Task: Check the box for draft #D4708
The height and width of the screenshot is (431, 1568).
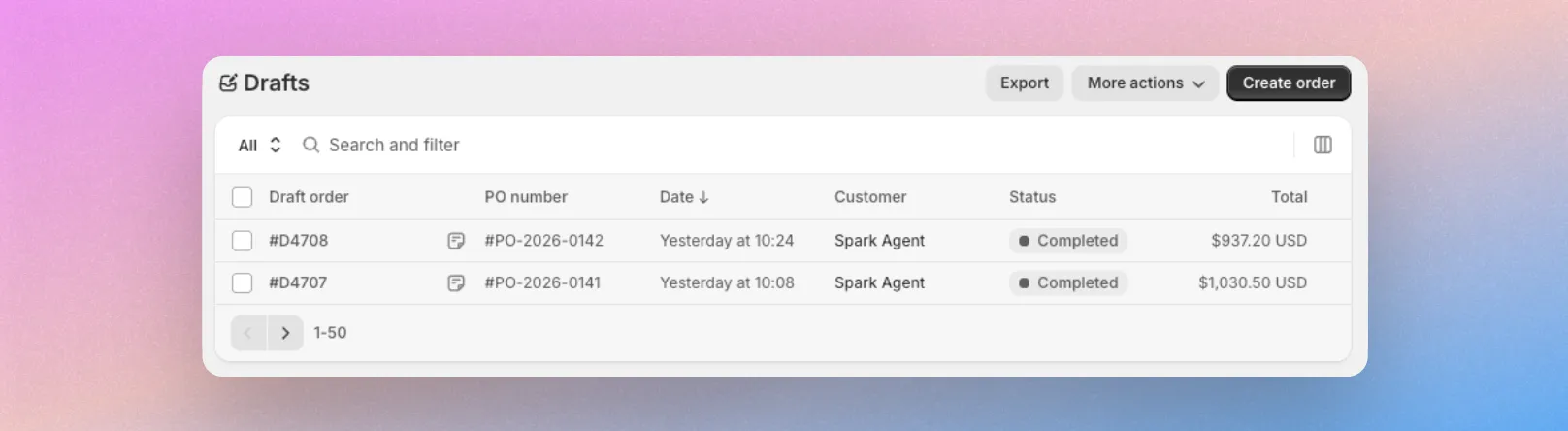Action: click(x=243, y=241)
